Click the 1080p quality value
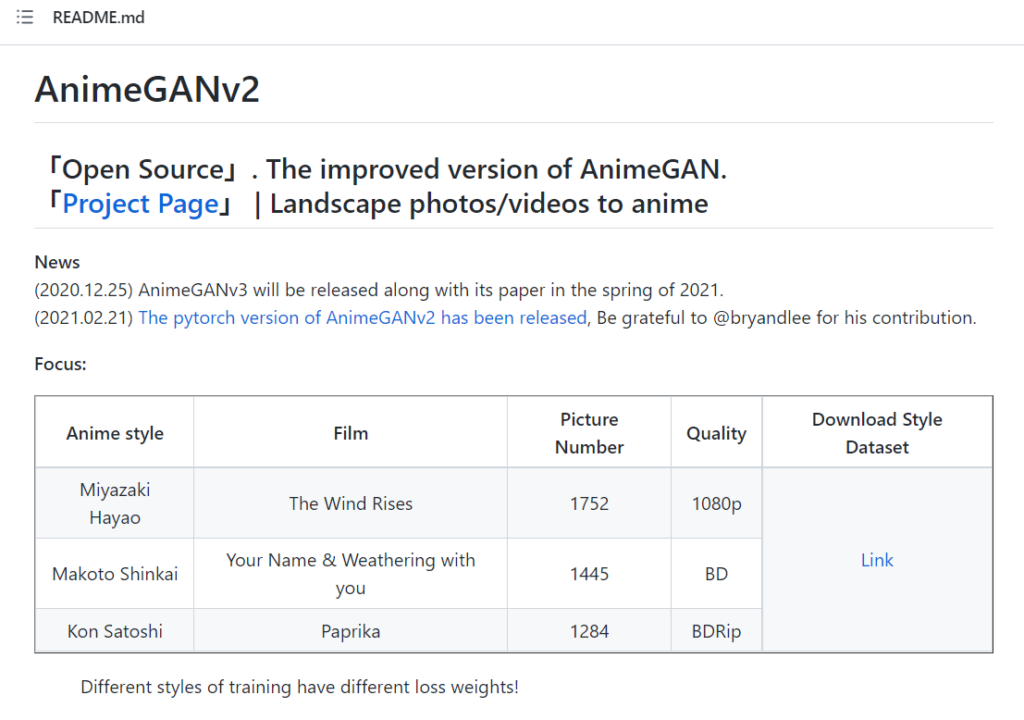The height and width of the screenshot is (720, 1024). point(716,503)
